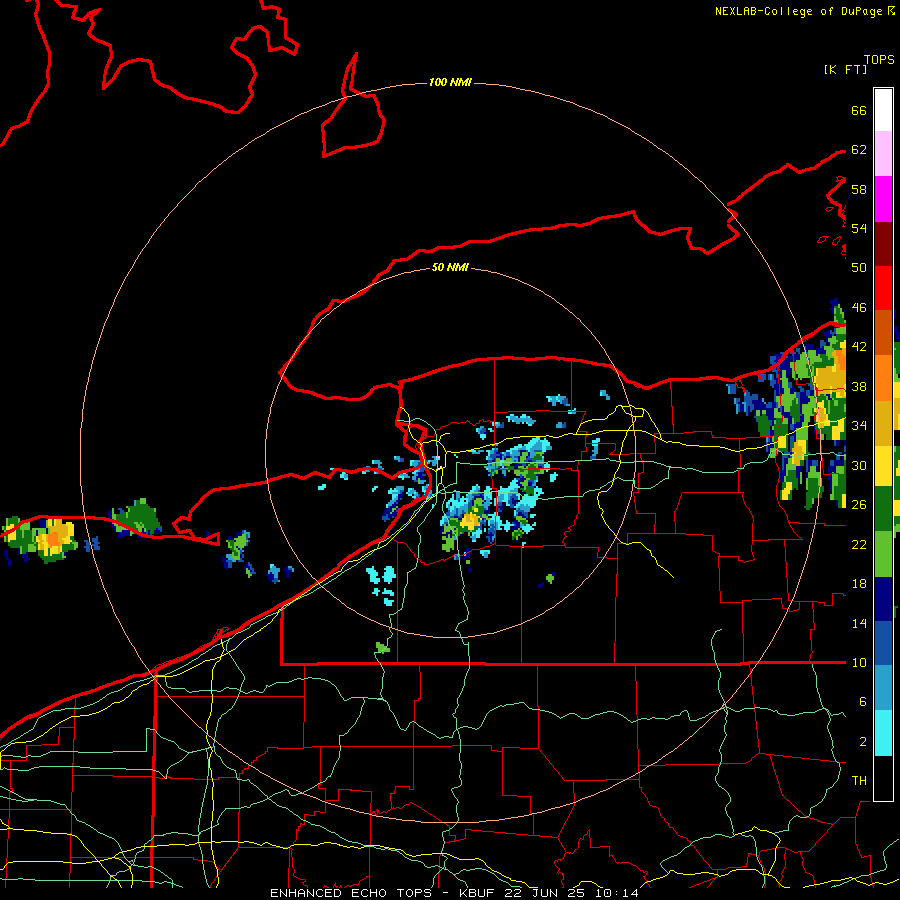
Task: Click the "10:14" timestamp in footer
Action: (x=617, y=893)
